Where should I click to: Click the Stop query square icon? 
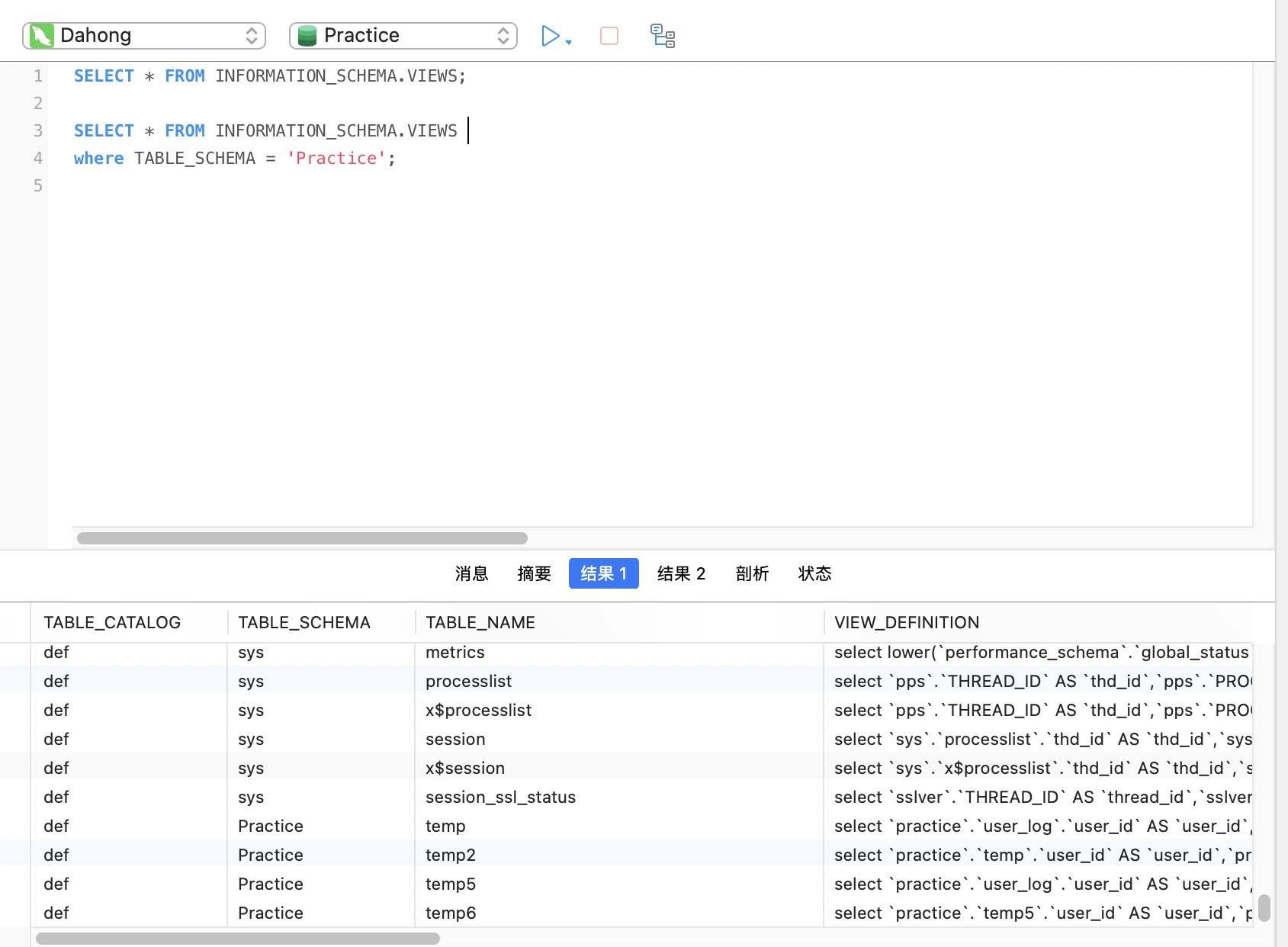(x=609, y=36)
